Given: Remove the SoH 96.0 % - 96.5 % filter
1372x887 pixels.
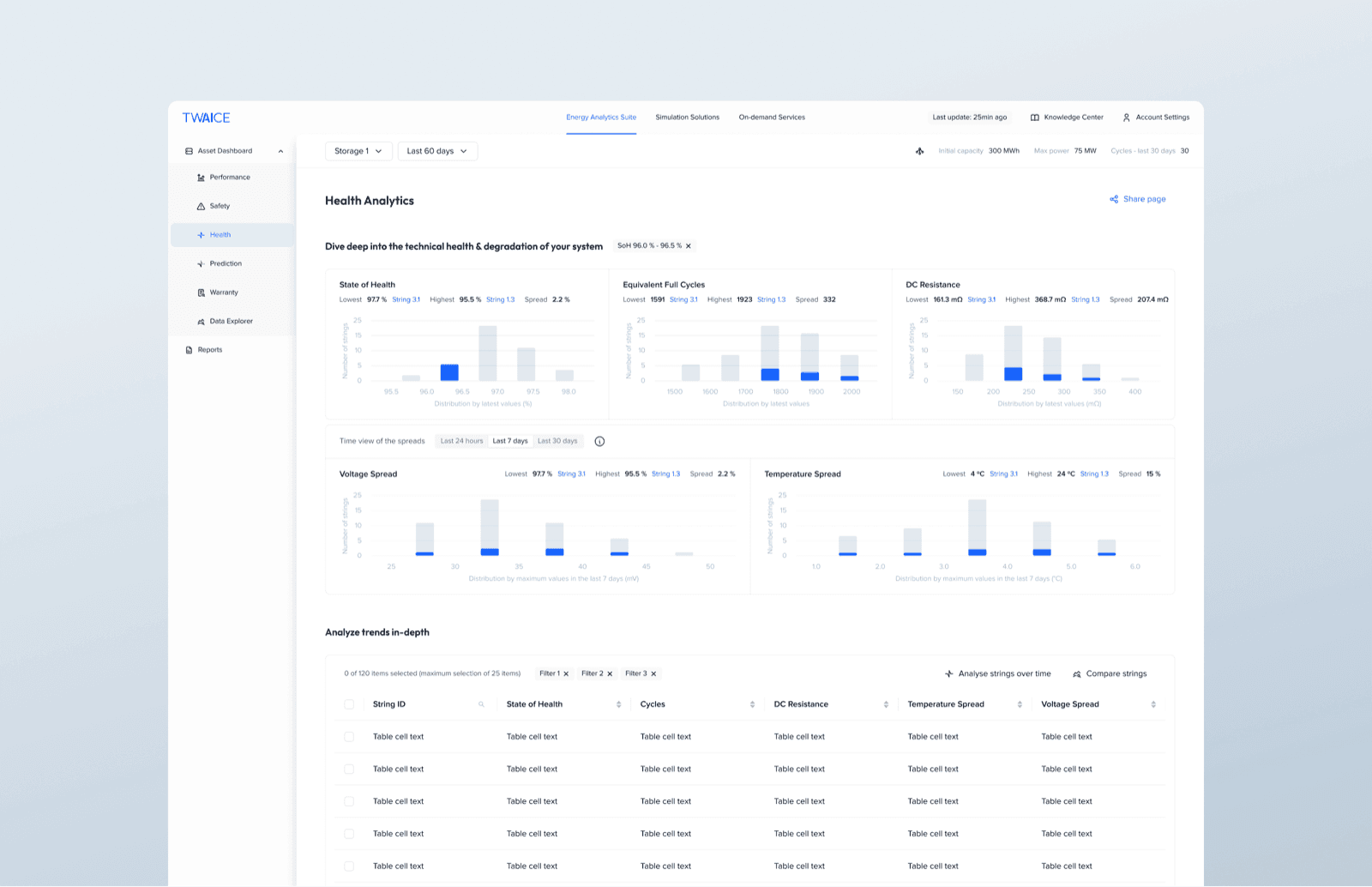Looking at the screenshot, I should click(x=689, y=246).
